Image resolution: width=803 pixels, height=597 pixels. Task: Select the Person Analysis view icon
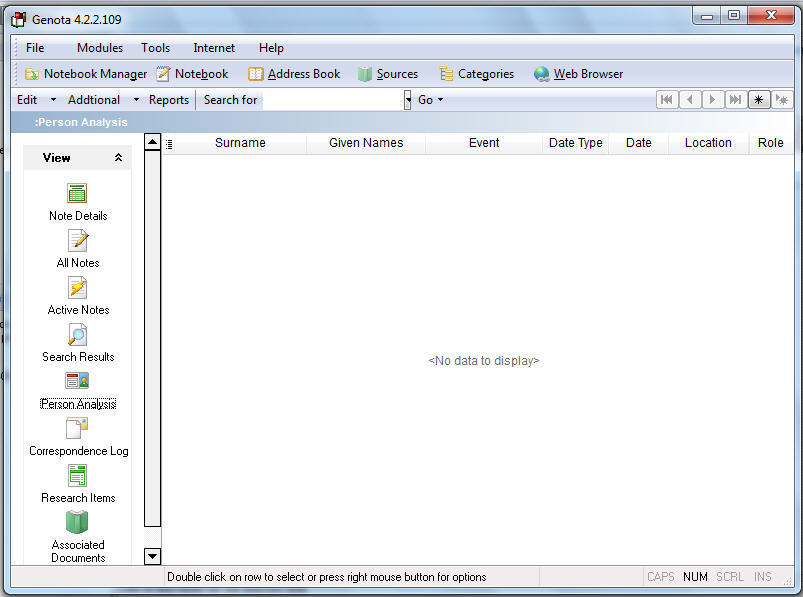coord(77,380)
